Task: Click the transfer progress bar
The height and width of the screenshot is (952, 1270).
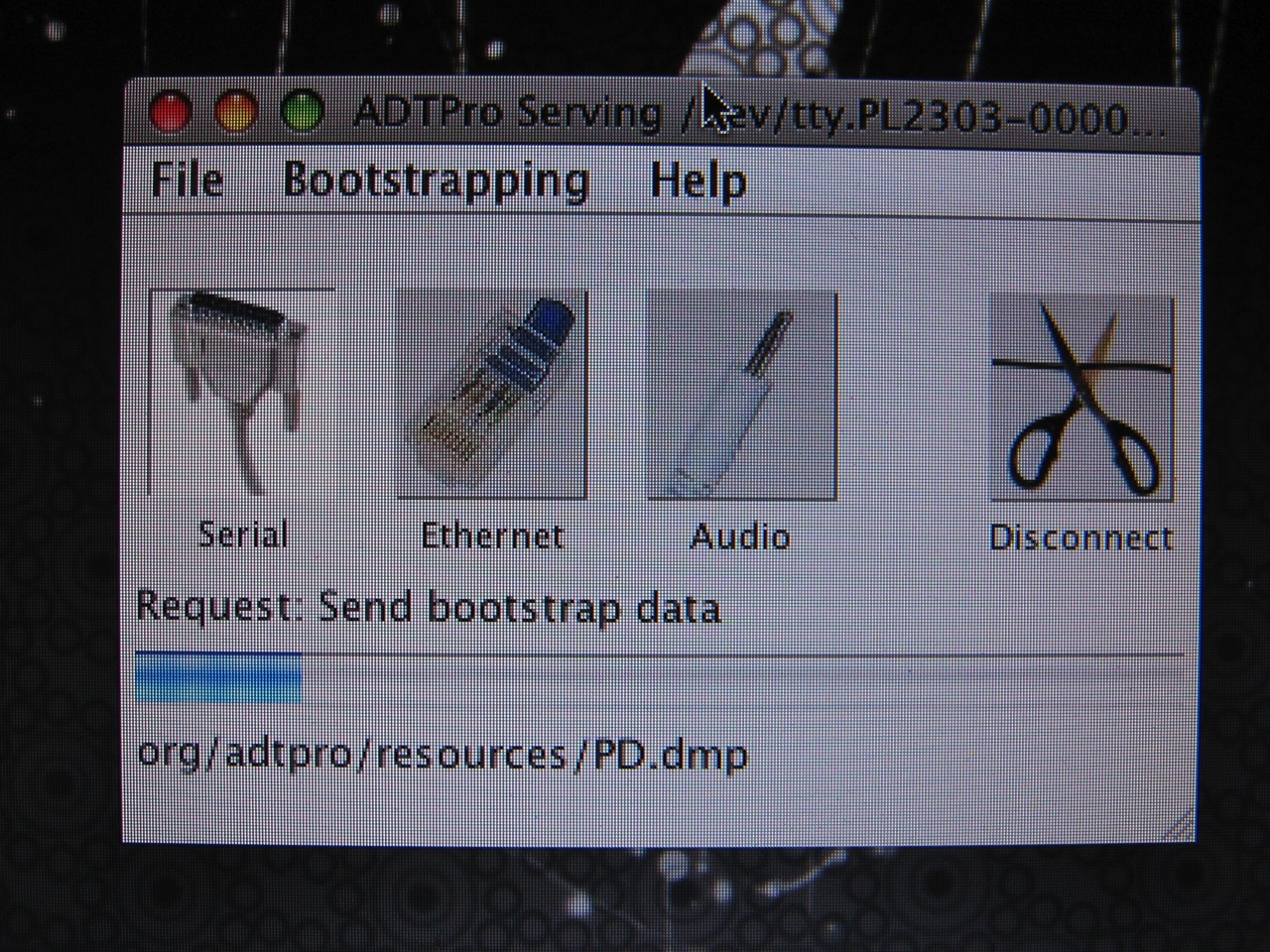Action: [x=659, y=677]
